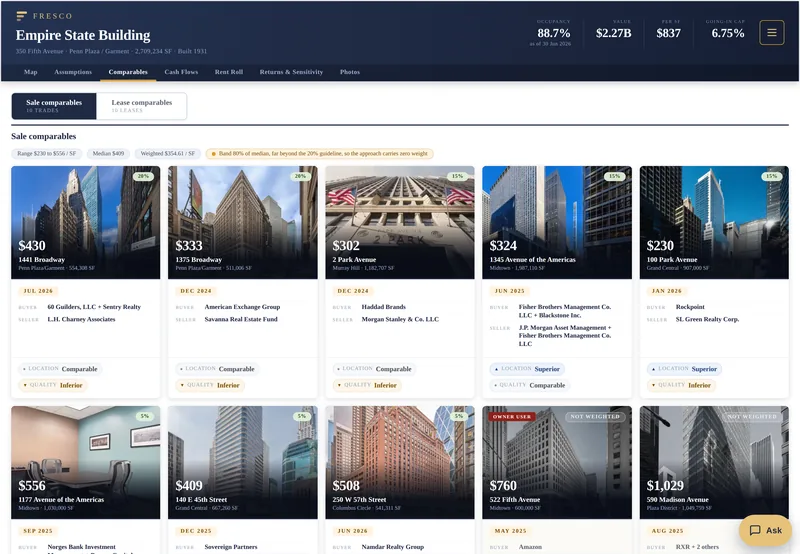The image size is (800, 554).
Task: Open the Ask chat button
Action: [765, 530]
